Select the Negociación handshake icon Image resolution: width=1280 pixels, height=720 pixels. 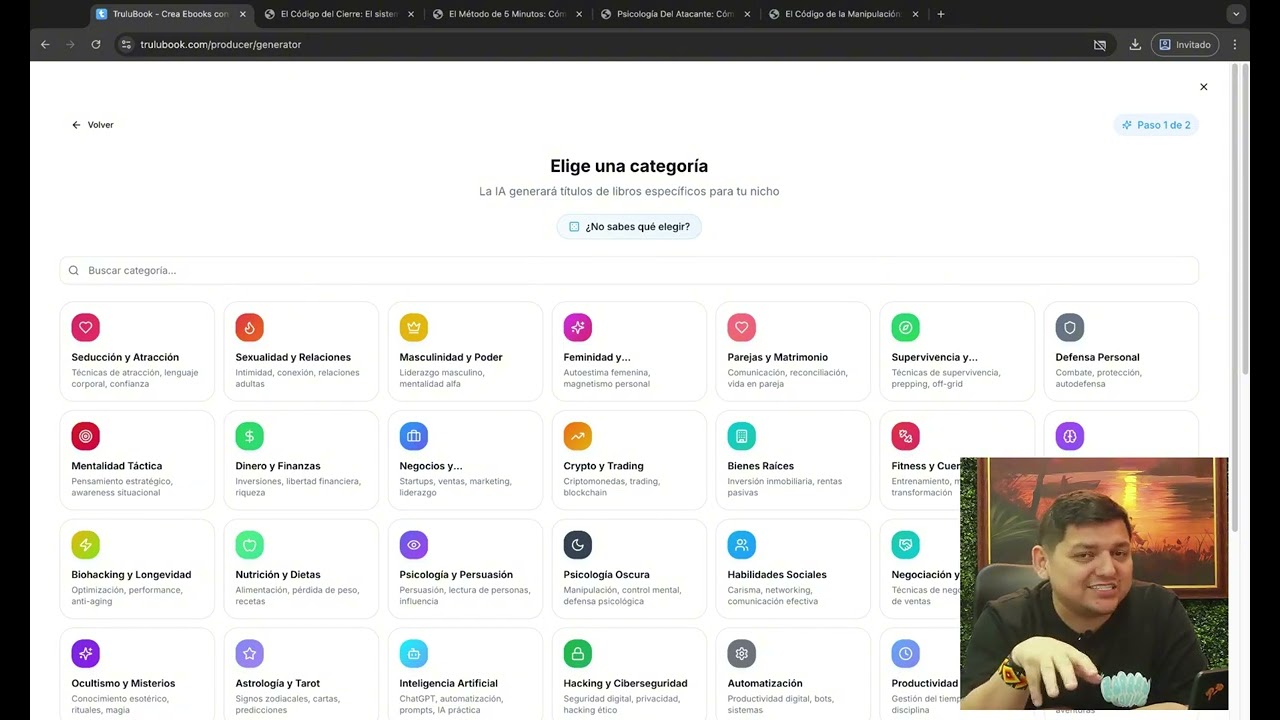pos(905,545)
